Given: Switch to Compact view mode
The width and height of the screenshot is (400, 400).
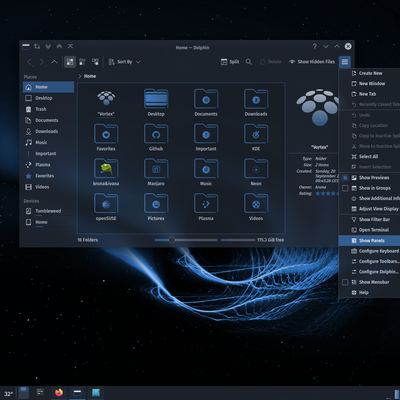Looking at the screenshot, I should pyautogui.click(x=82, y=62).
